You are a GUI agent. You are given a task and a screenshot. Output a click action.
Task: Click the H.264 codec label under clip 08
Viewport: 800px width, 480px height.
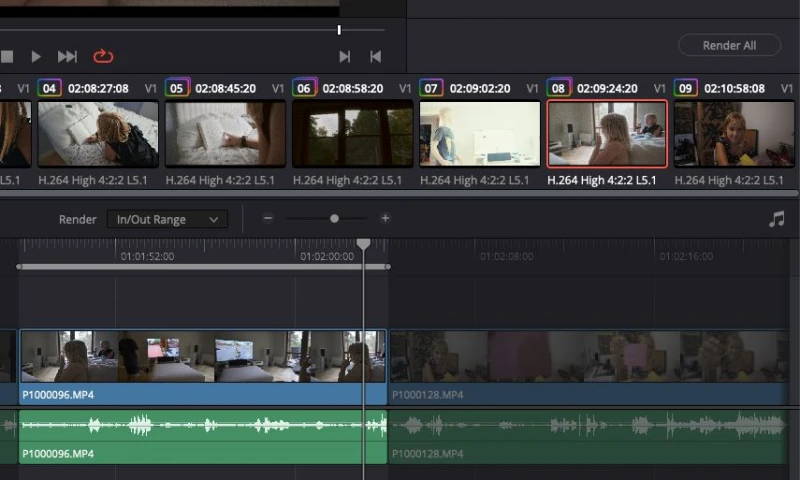pos(602,180)
